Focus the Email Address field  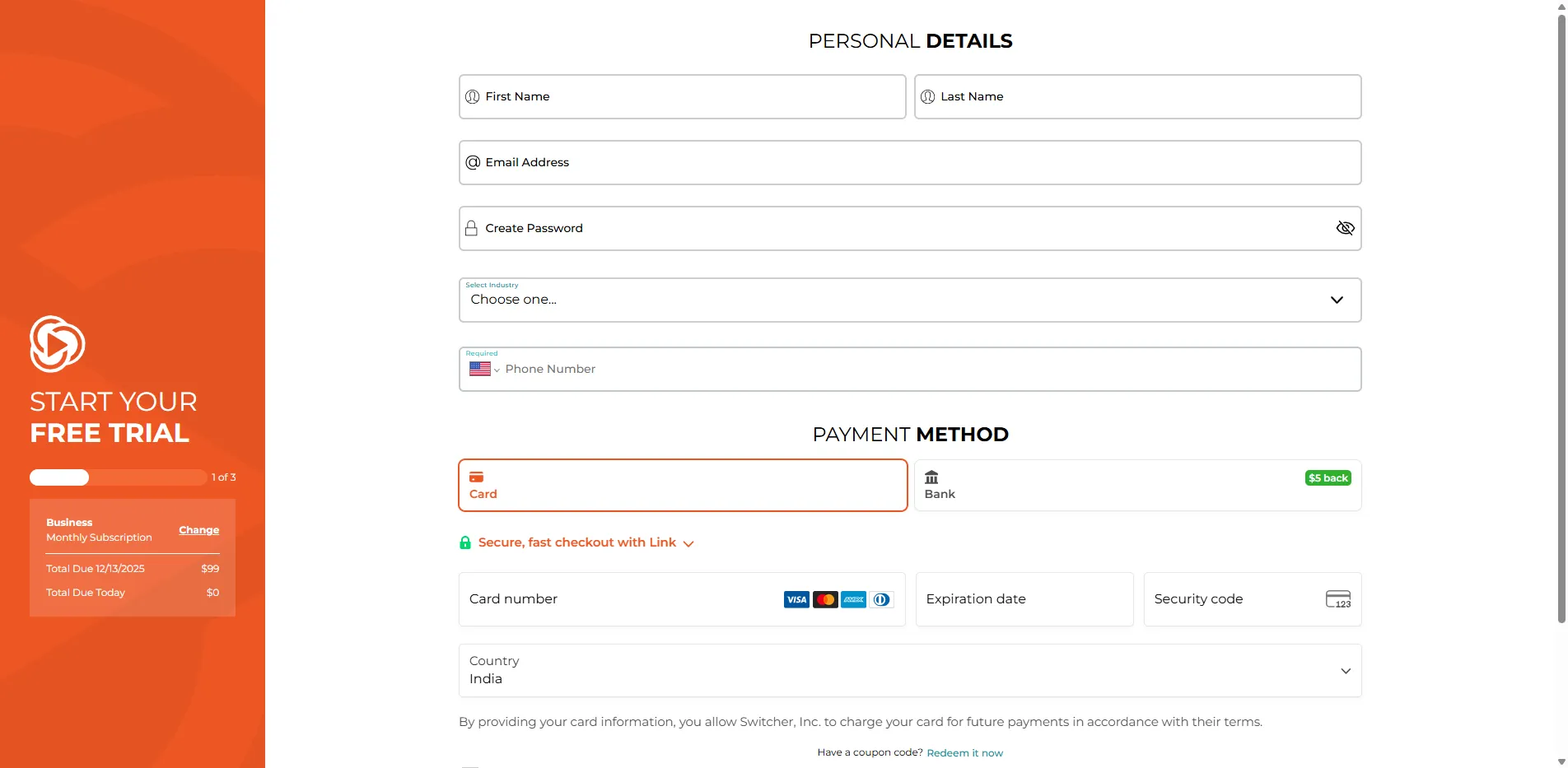tap(909, 163)
